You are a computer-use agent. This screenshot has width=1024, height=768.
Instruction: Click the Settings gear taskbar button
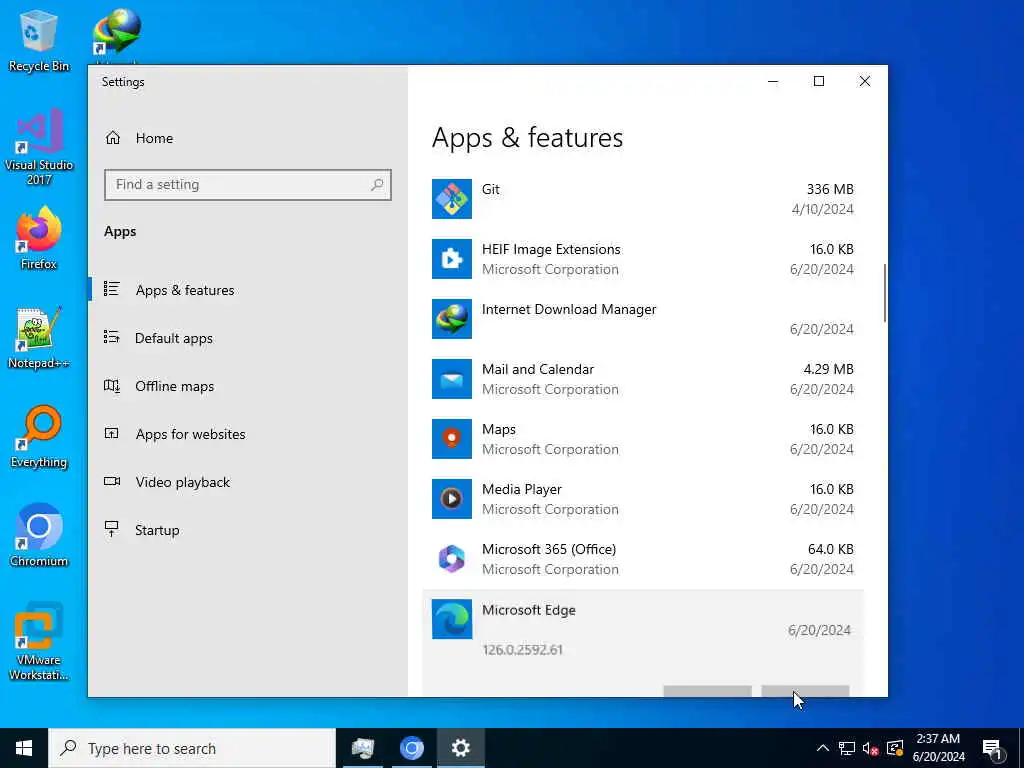click(x=460, y=748)
